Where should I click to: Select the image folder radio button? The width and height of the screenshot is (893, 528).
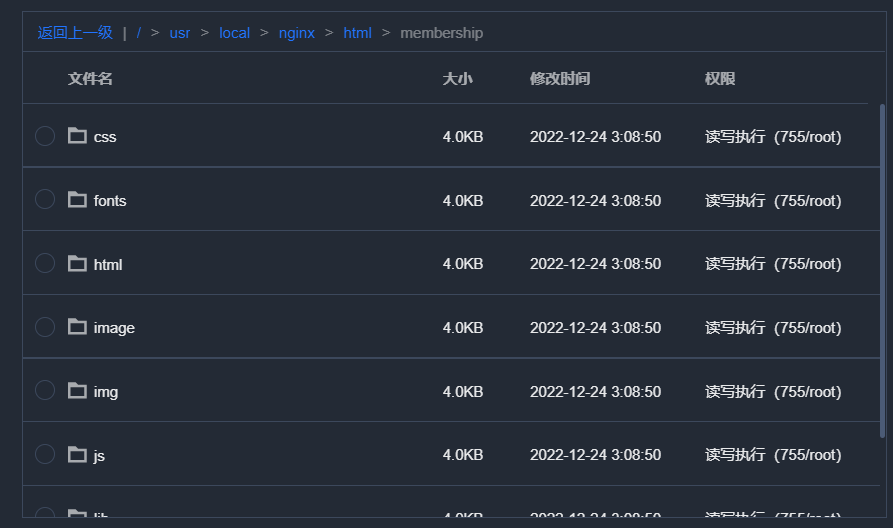point(45,327)
